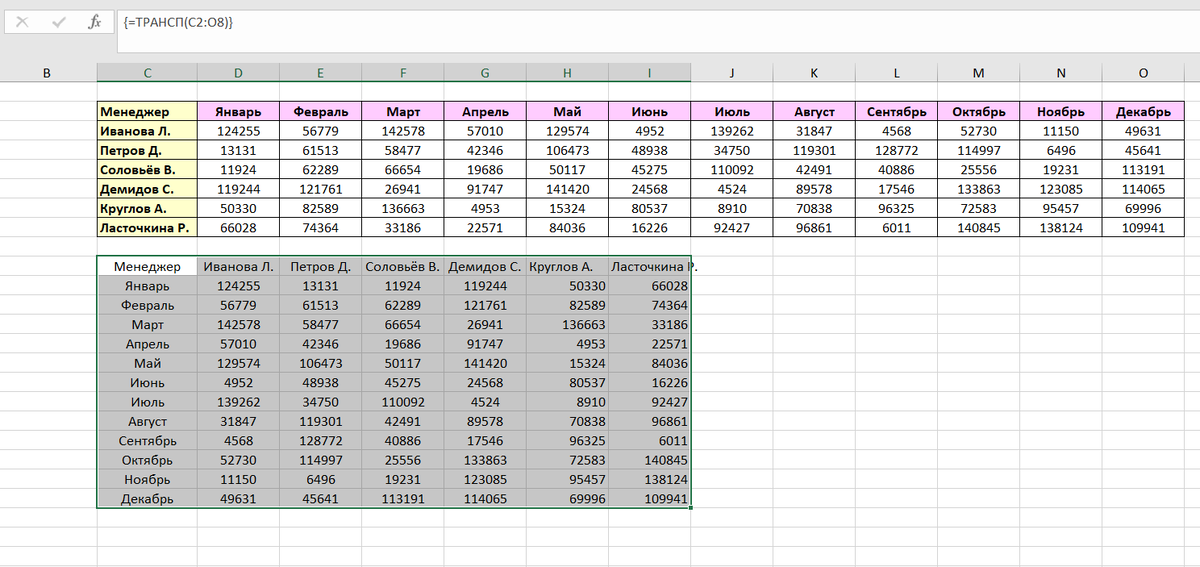Click the Июнь row label in transposed table
Screen dimensions: 1200x567
(x=147, y=382)
